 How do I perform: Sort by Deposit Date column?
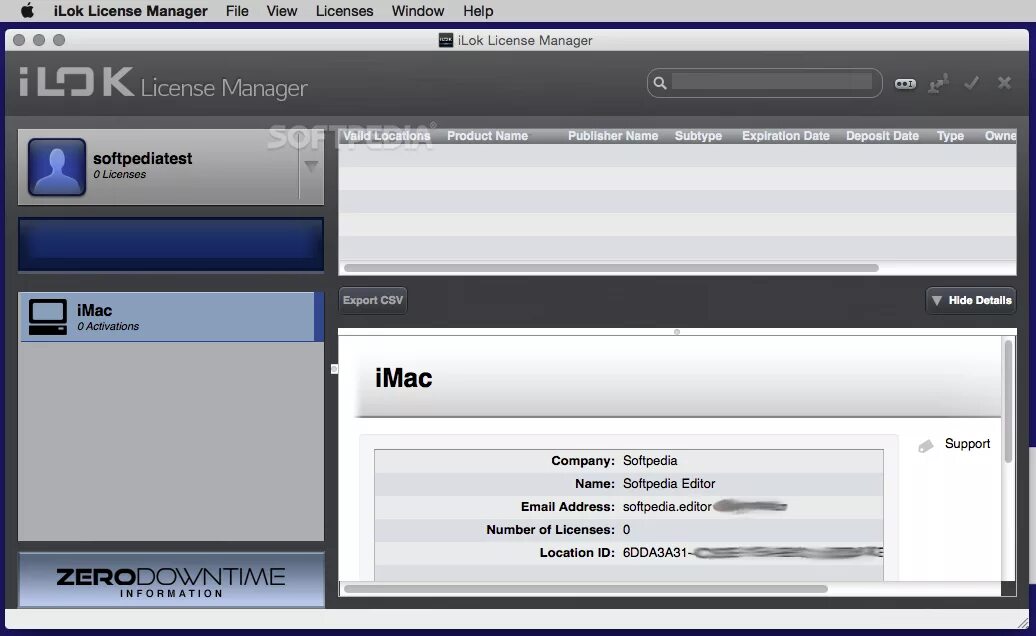[882, 135]
